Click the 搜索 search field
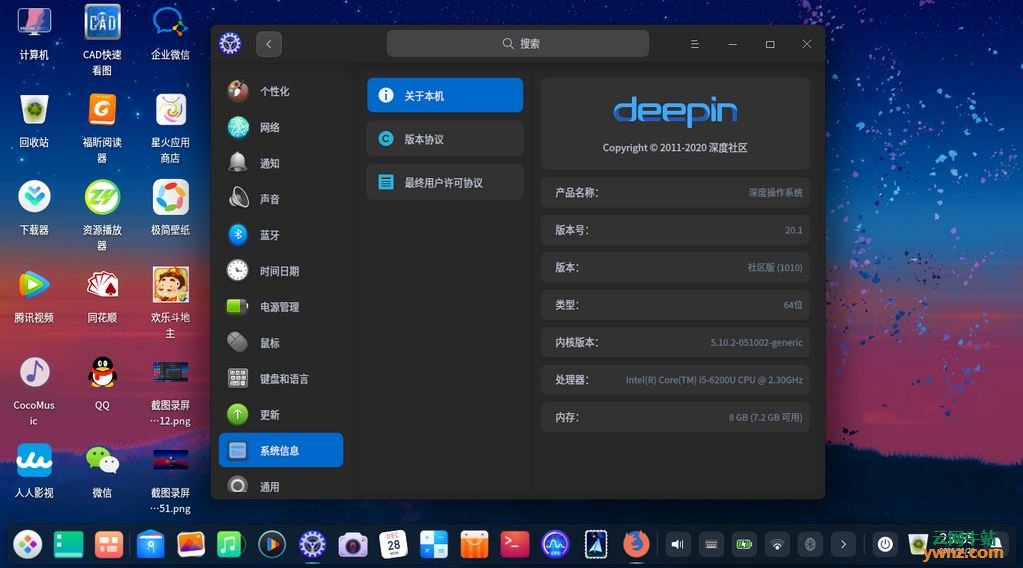Image resolution: width=1023 pixels, height=568 pixels. (x=518, y=44)
